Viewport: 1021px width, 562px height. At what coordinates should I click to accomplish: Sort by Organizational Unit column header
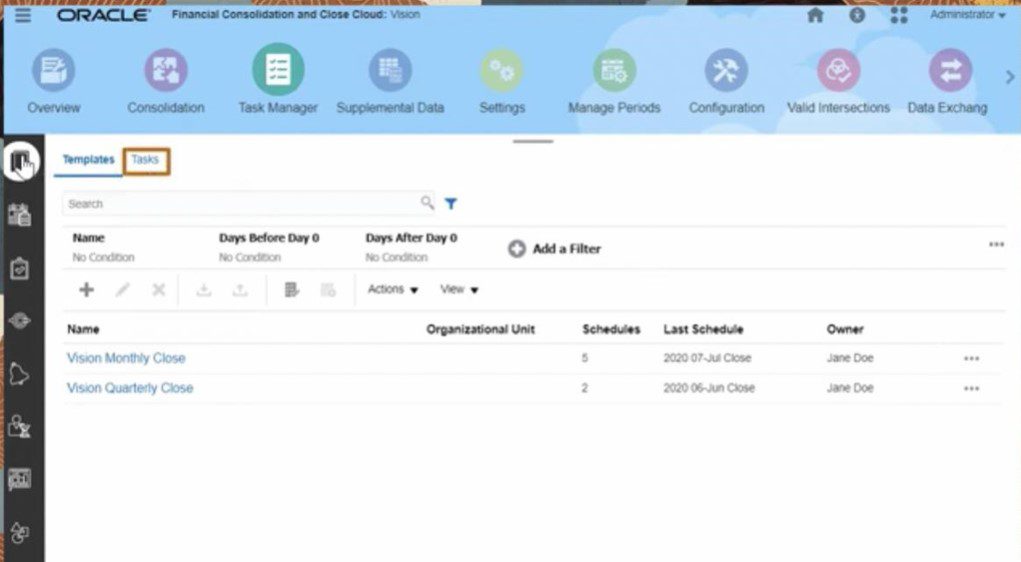(x=481, y=330)
